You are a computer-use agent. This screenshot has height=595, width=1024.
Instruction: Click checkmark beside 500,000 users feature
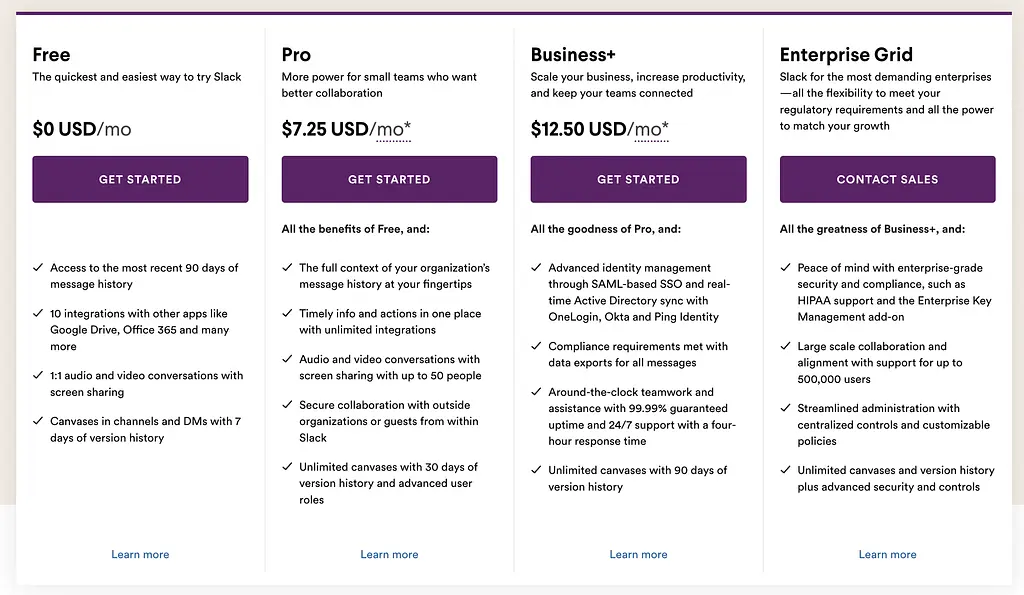coord(785,346)
